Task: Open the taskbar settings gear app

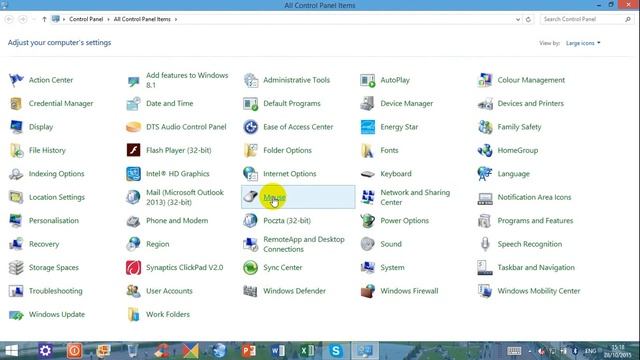Action: (x=45, y=351)
